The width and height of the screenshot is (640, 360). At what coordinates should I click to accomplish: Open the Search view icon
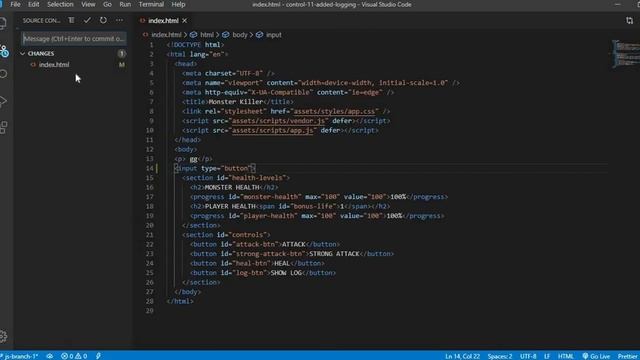tap(3, 74)
